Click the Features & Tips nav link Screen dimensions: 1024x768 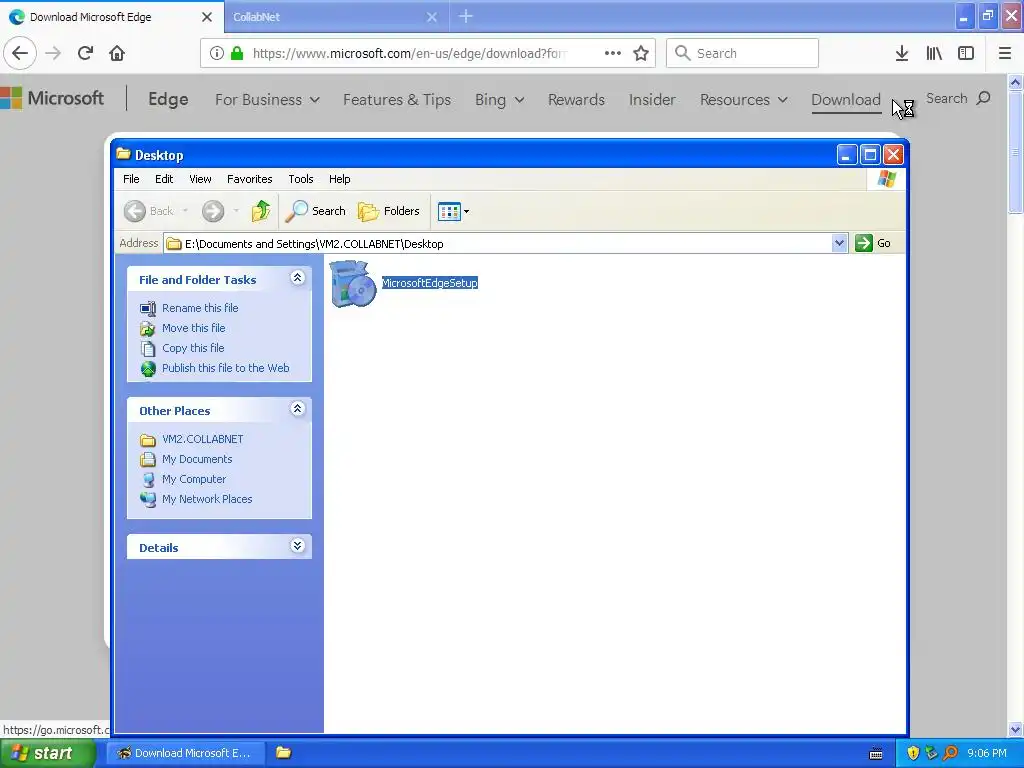click(x=397, y=100)
